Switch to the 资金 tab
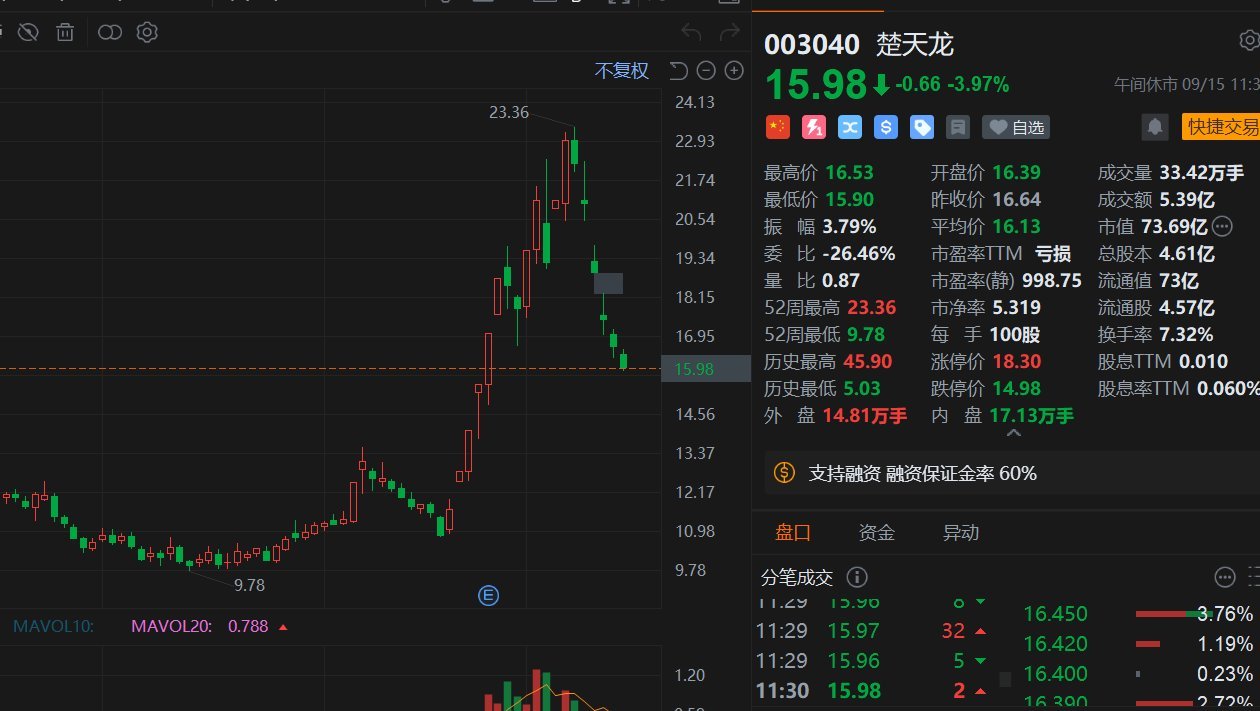Viewport: 1260px width, 711px height. pyautogui.click(x=877, y=533)
